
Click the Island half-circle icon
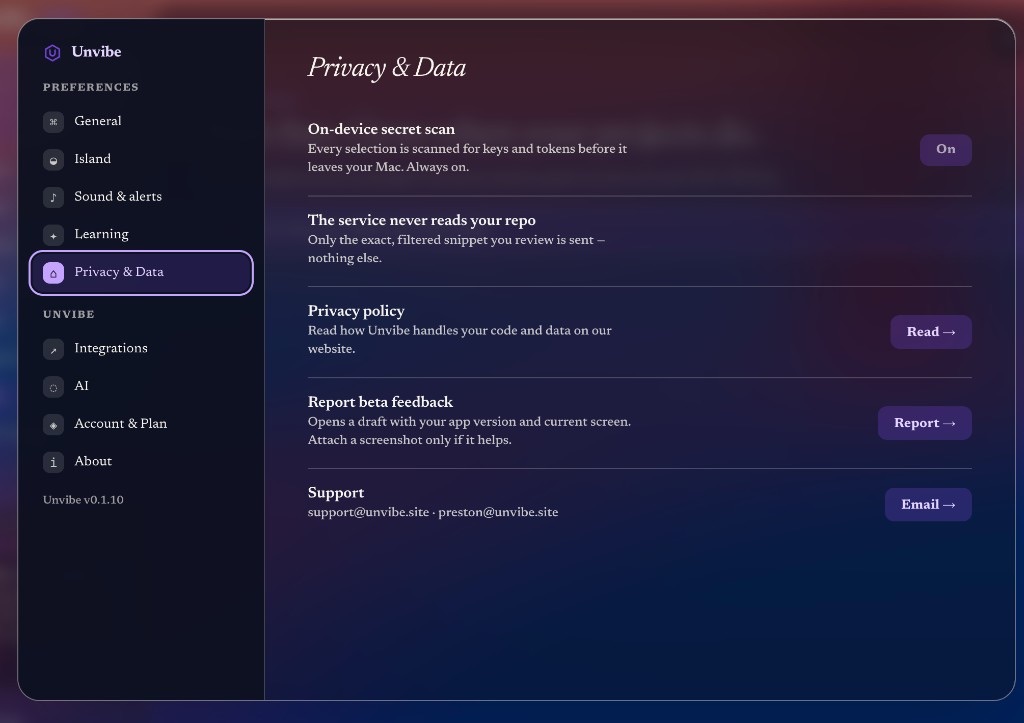(54, 159)
